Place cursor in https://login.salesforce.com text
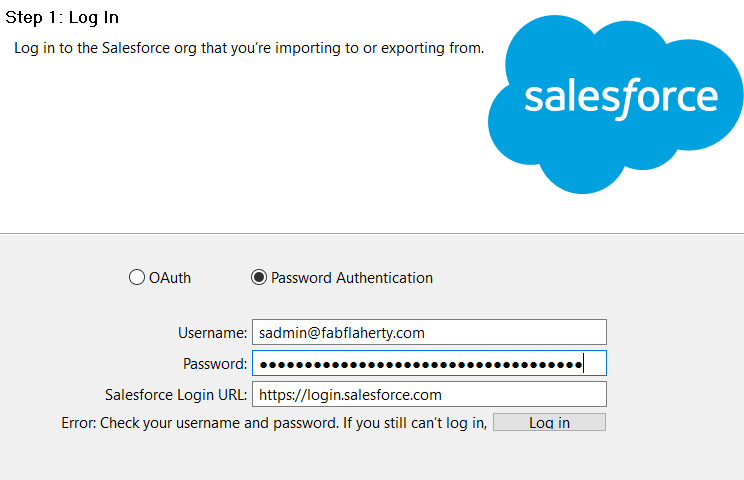 click(350, 395)
